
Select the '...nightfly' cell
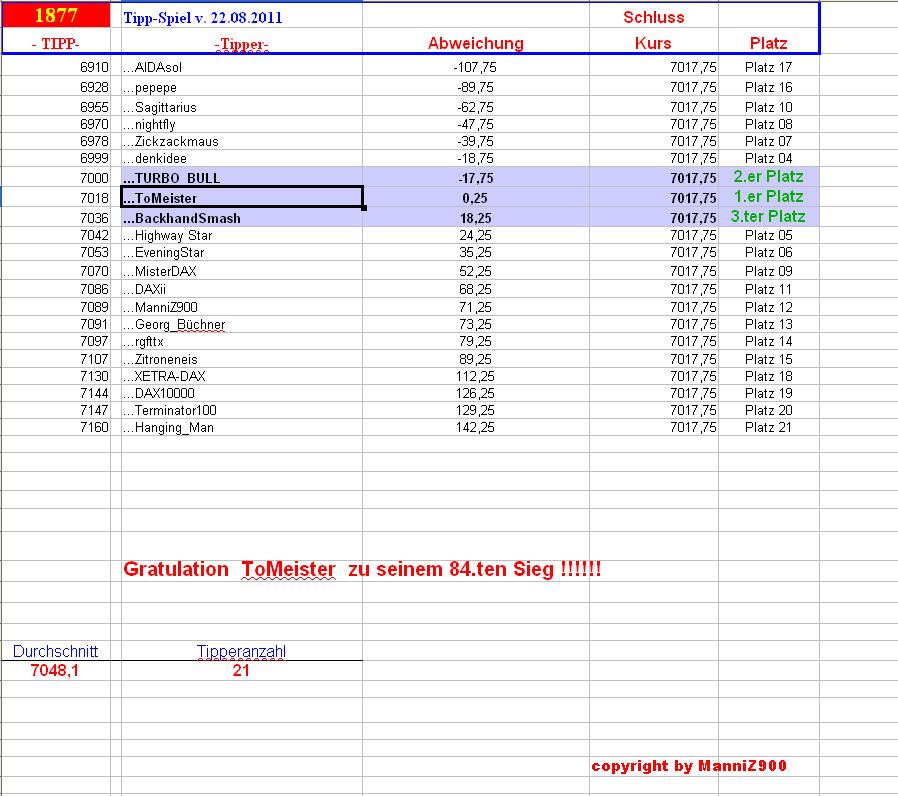pos(242,125)
